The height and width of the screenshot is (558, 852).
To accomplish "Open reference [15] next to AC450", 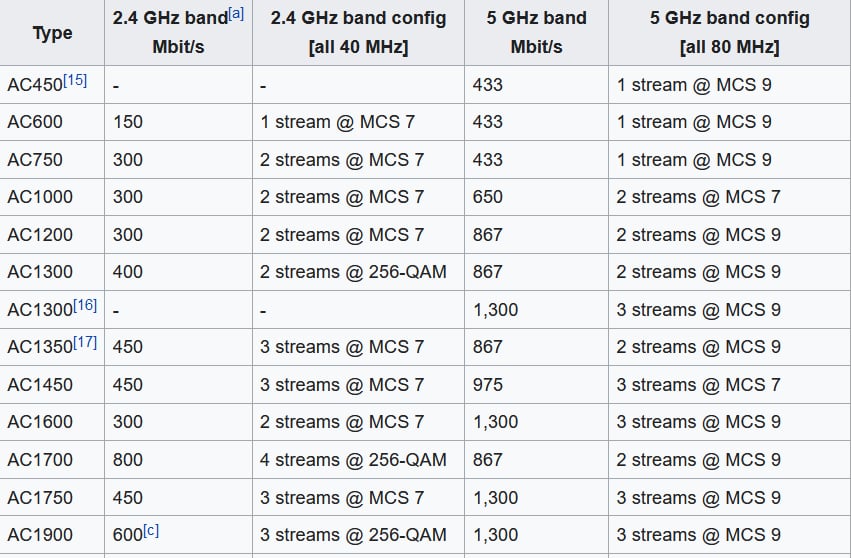I will pyautogui.click(x=75, y=80).
